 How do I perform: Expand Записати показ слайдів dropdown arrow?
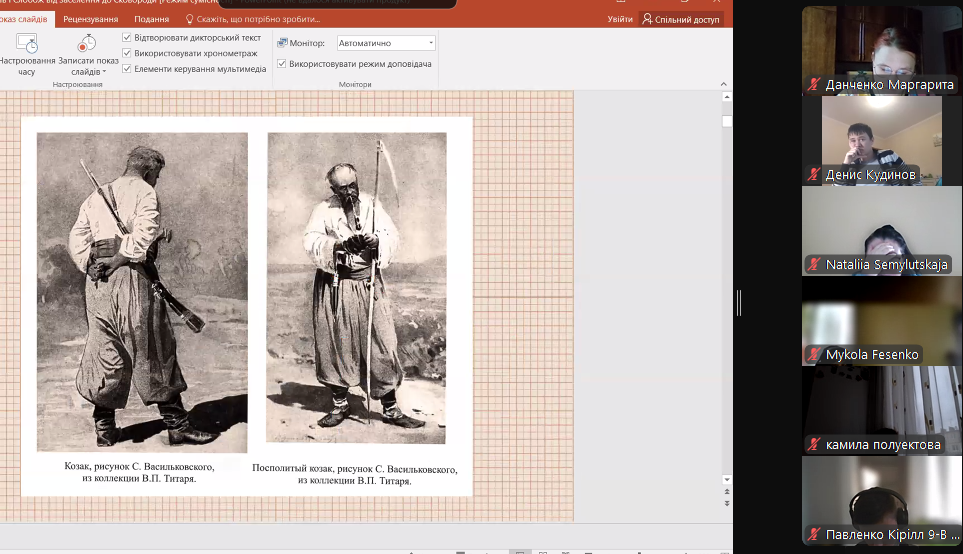[104, 72]
